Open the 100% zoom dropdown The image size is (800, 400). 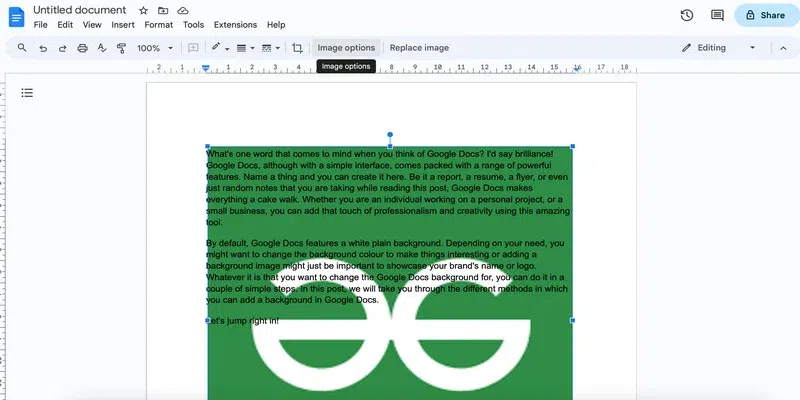155,48
